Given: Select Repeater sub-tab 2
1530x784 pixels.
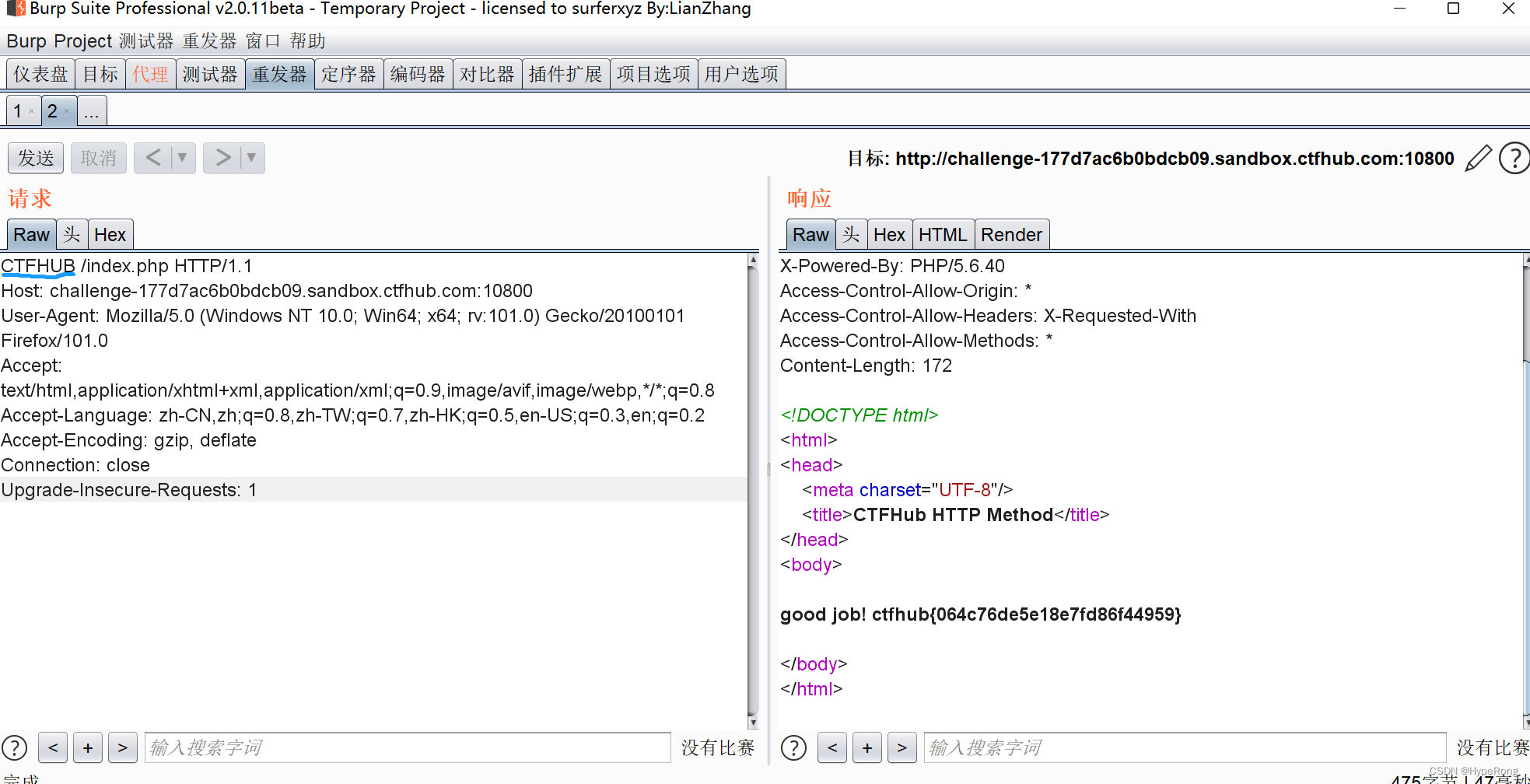Looking at the screenshot, I should [53, 111].
